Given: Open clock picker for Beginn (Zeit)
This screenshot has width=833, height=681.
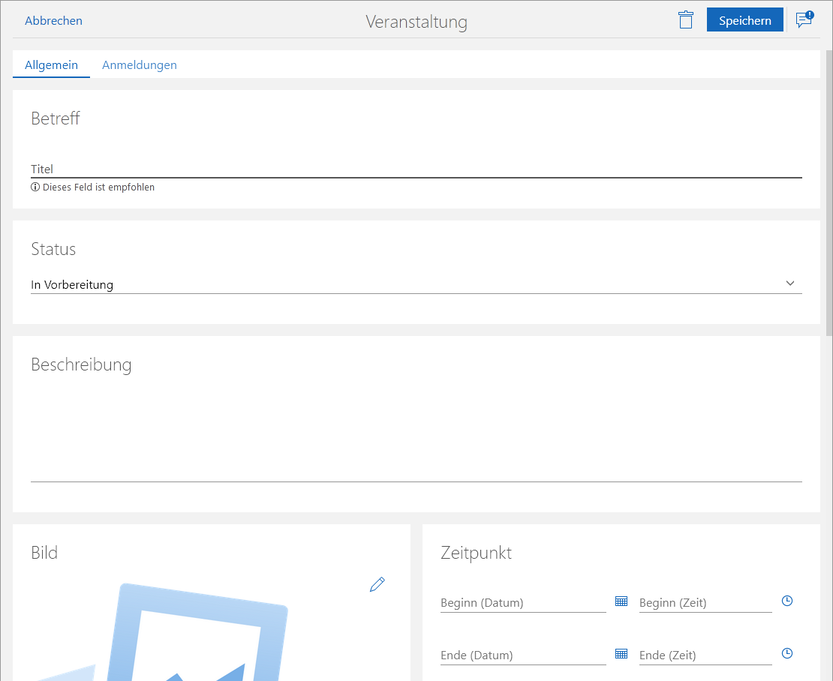Looking at the screenshot, I should [x=787, y=601].
